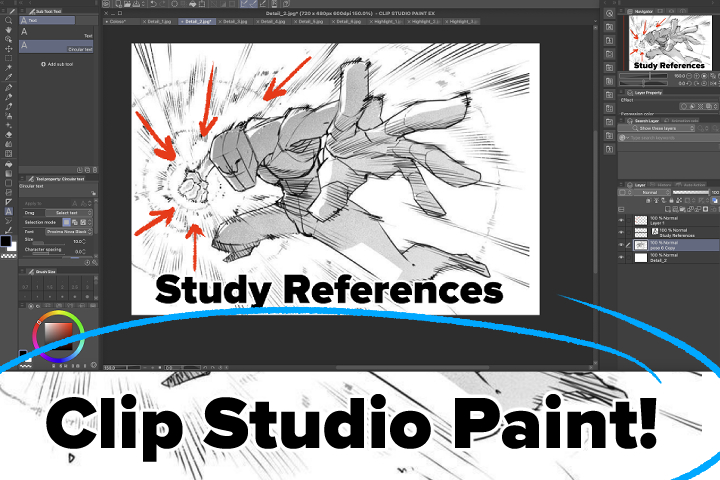
Task: Toggle visibility of pose 6 Copy layer
Action: point(621,245)
